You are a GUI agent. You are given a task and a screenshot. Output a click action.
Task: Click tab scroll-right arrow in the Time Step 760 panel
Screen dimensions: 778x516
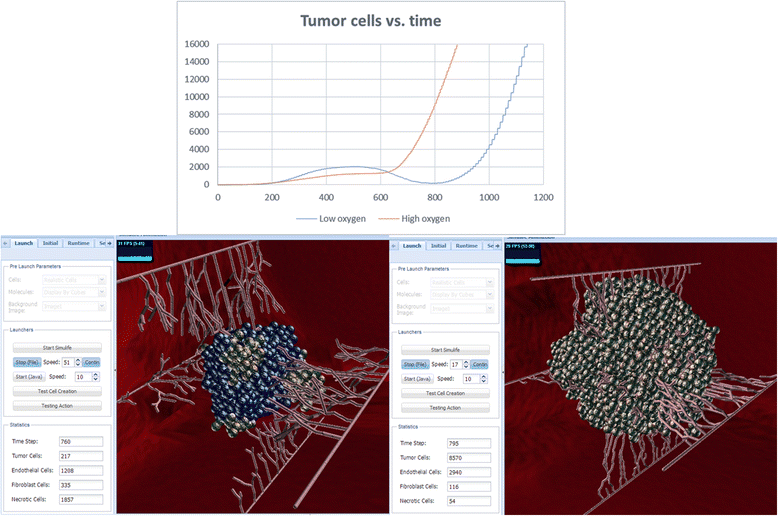tap(111, 243)
